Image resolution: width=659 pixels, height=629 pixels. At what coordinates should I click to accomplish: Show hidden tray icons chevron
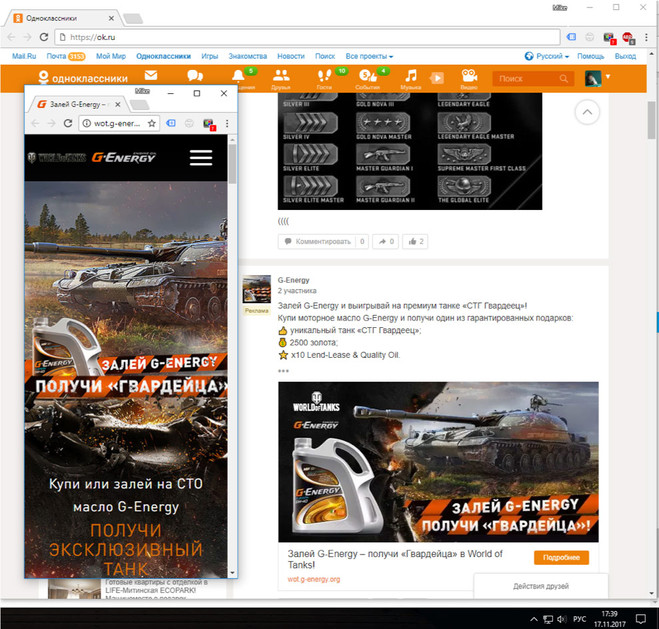click(534, 619)
